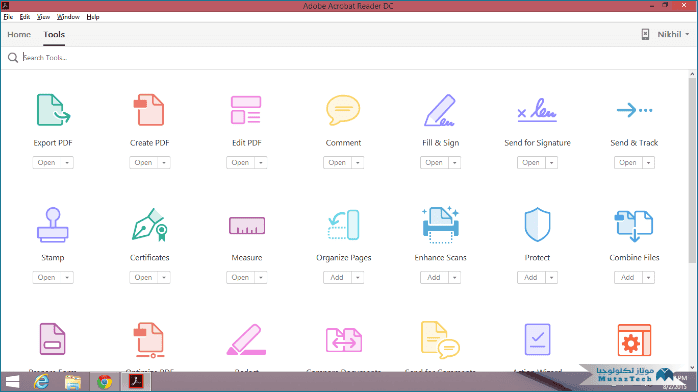Select the Stamp tool icon
Screen dimensions: 698x392
pos(53,225)
